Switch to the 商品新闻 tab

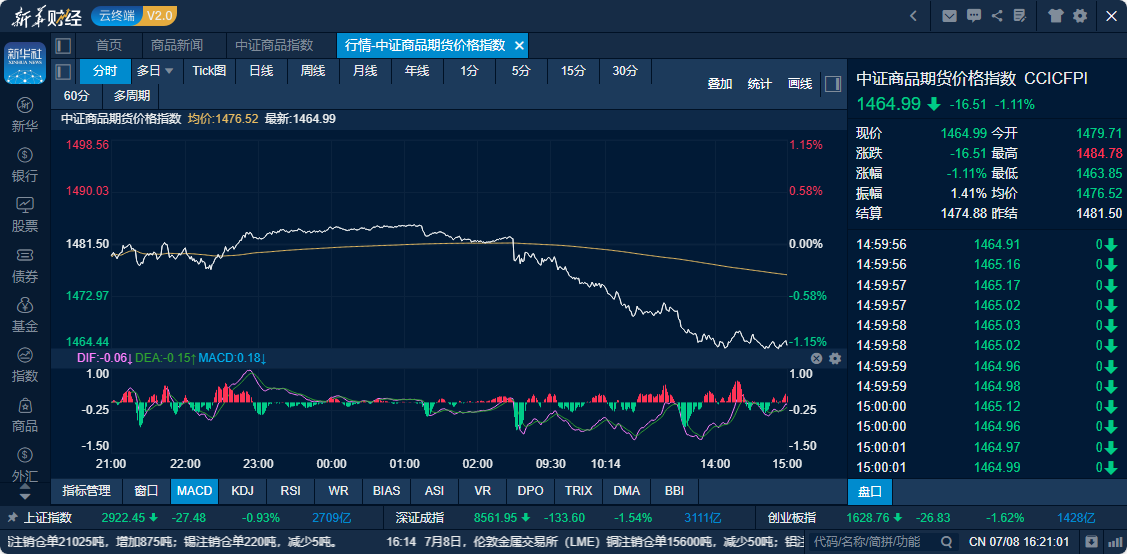(177, 46)
